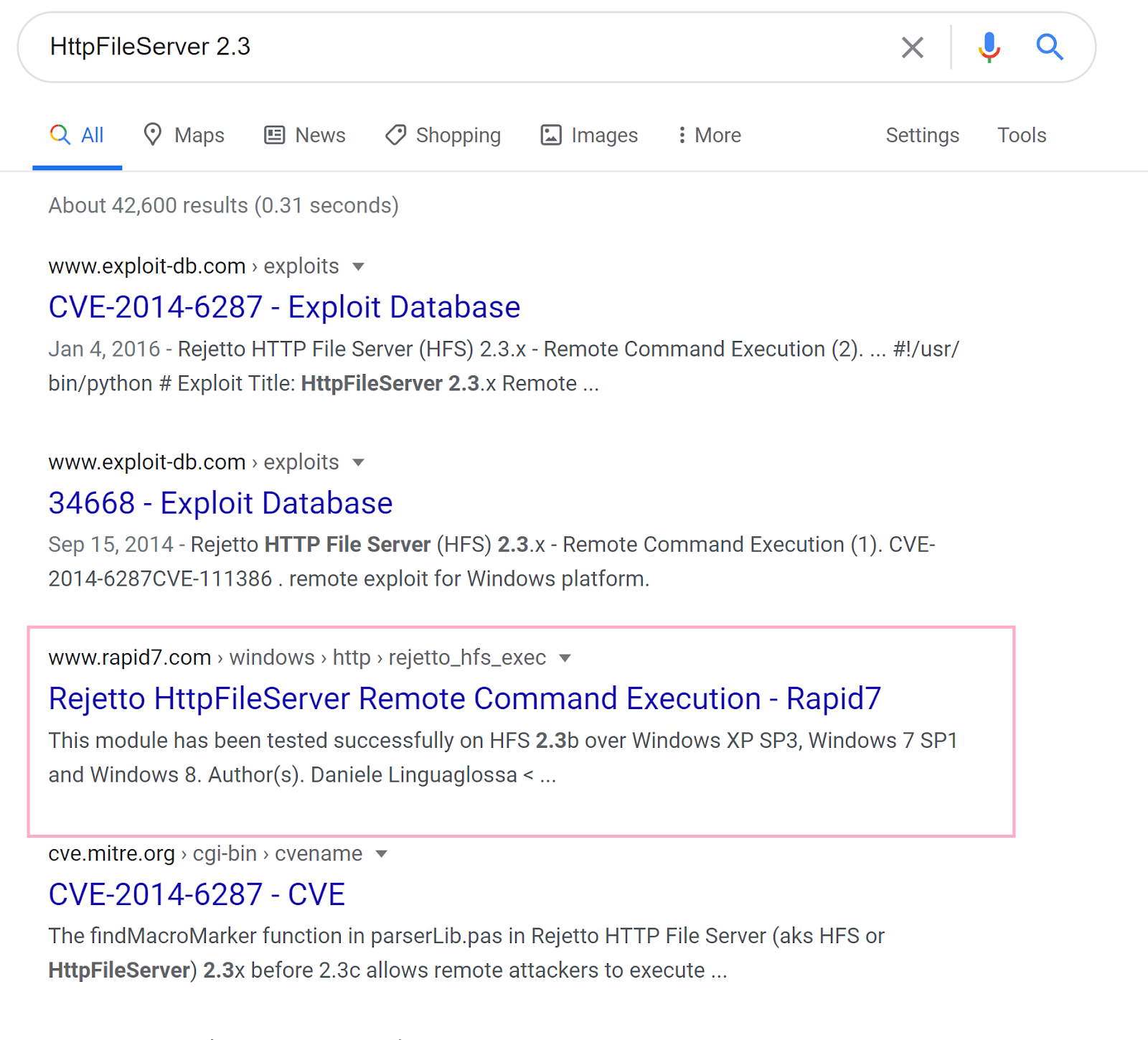Click the blue magnifier search button
Screen dimensions: 1148x1040
1049,47
